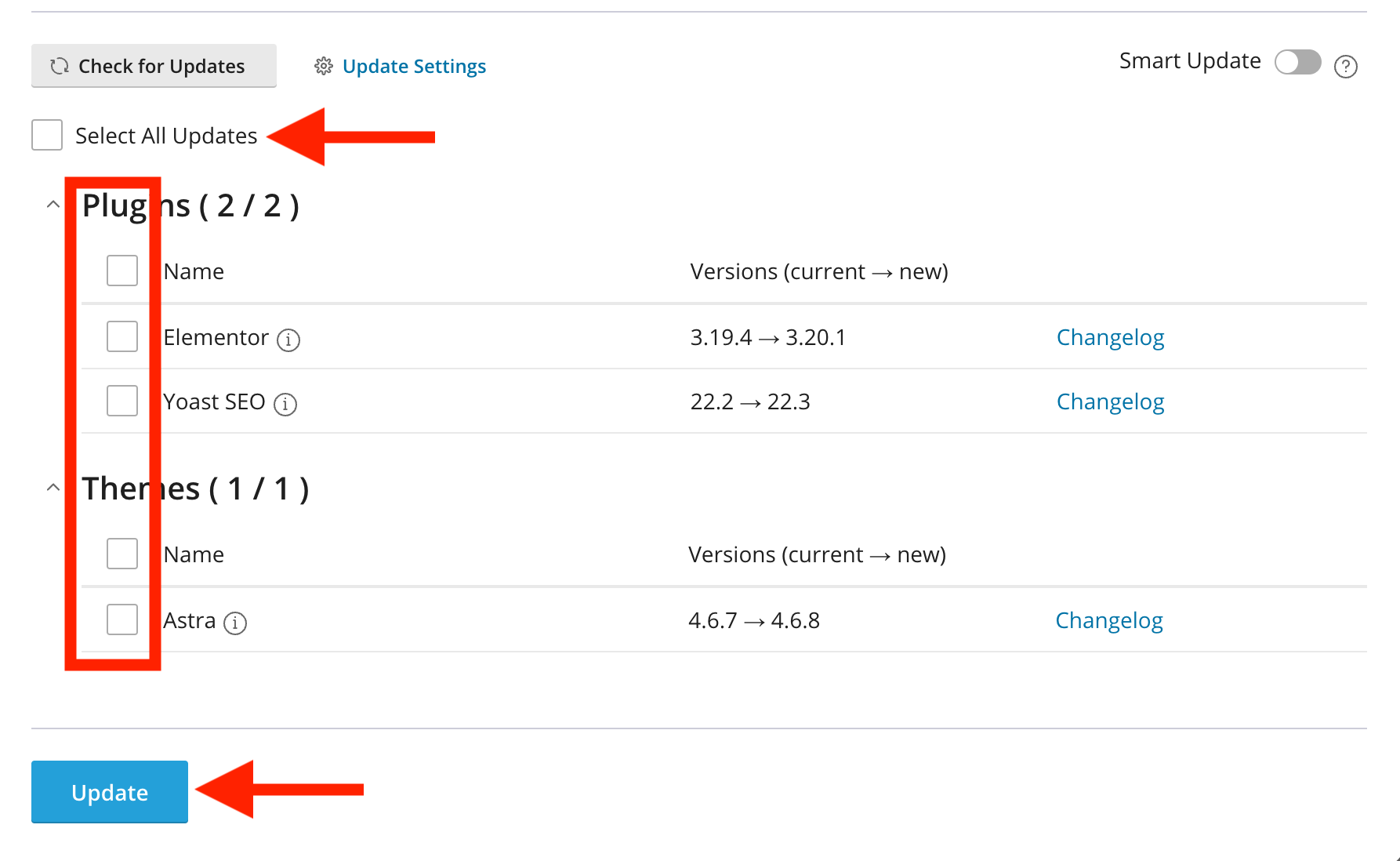Open the Yoast SEO Changelog link
The height and width of the screenshot is (861, 1400).
click(1110, 401)
